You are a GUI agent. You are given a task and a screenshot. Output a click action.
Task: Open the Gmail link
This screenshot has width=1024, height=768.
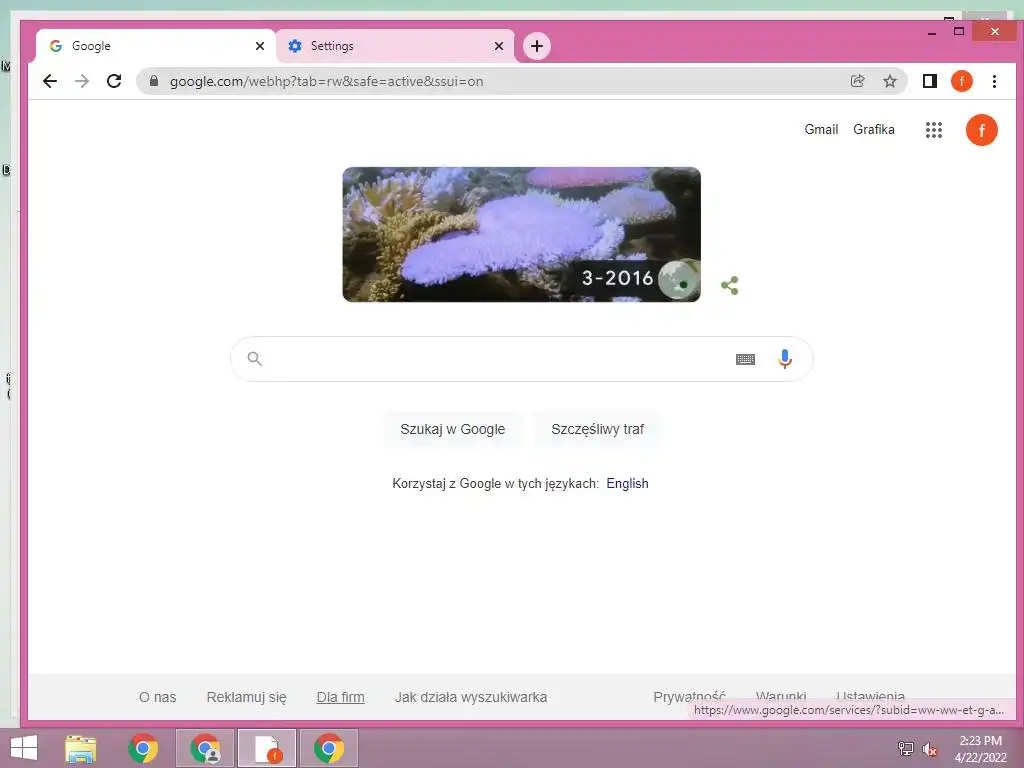[x=821, y=129]
